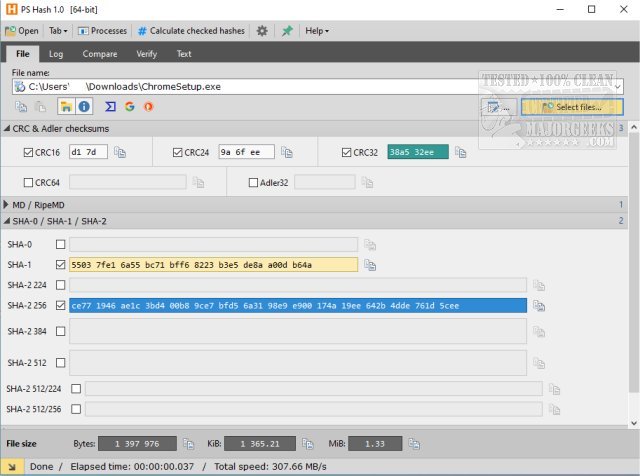
Task: Switch to the Log tab
Action: (x=56, y=54)
